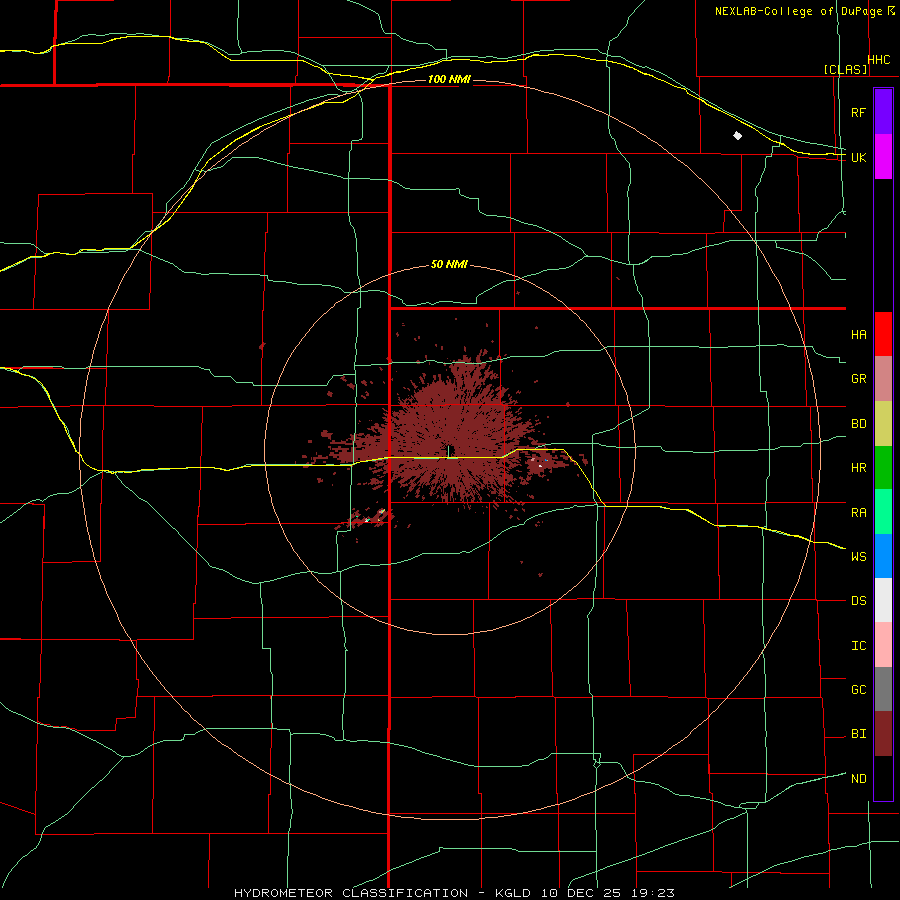Image resolution: width=900 pixels, height=900 pixels.
Task: Click the 'BI' legend label
Action: (859, 734)
